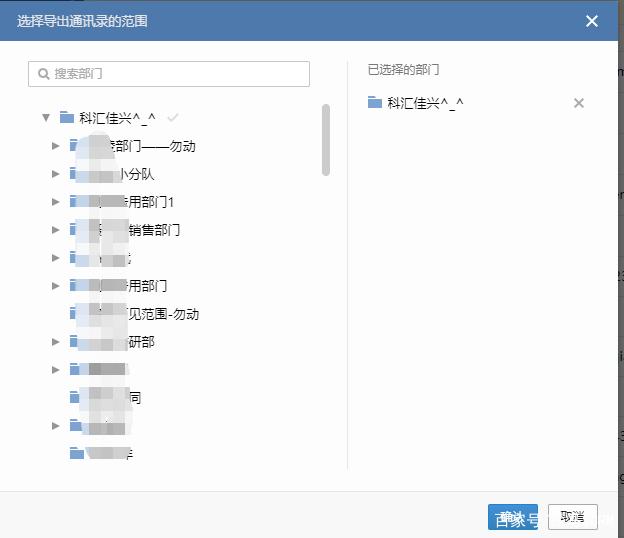624x538 pixels.
Task: Click folder icon of 部门——勿动 item
Action: [74, 145]
